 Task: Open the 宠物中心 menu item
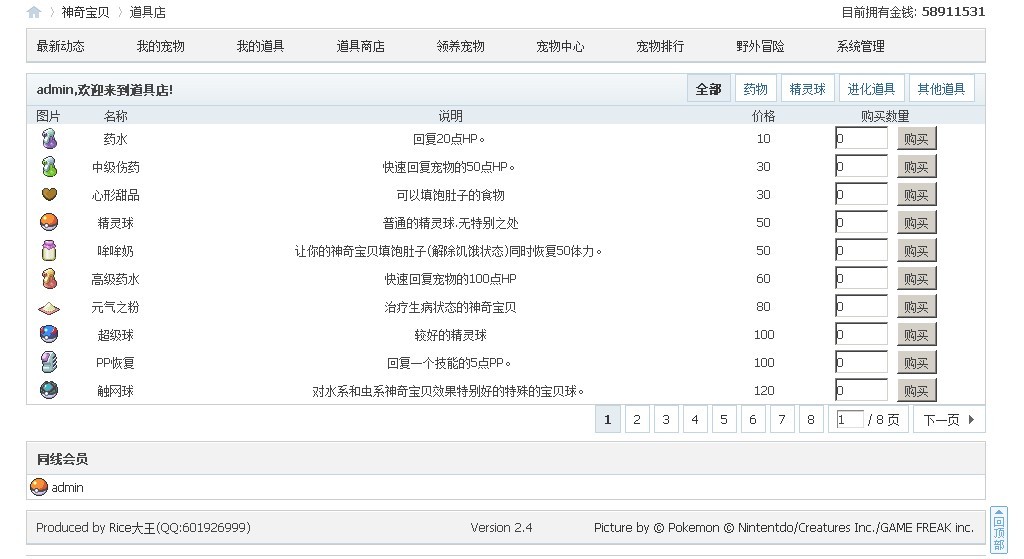(560, 46)
